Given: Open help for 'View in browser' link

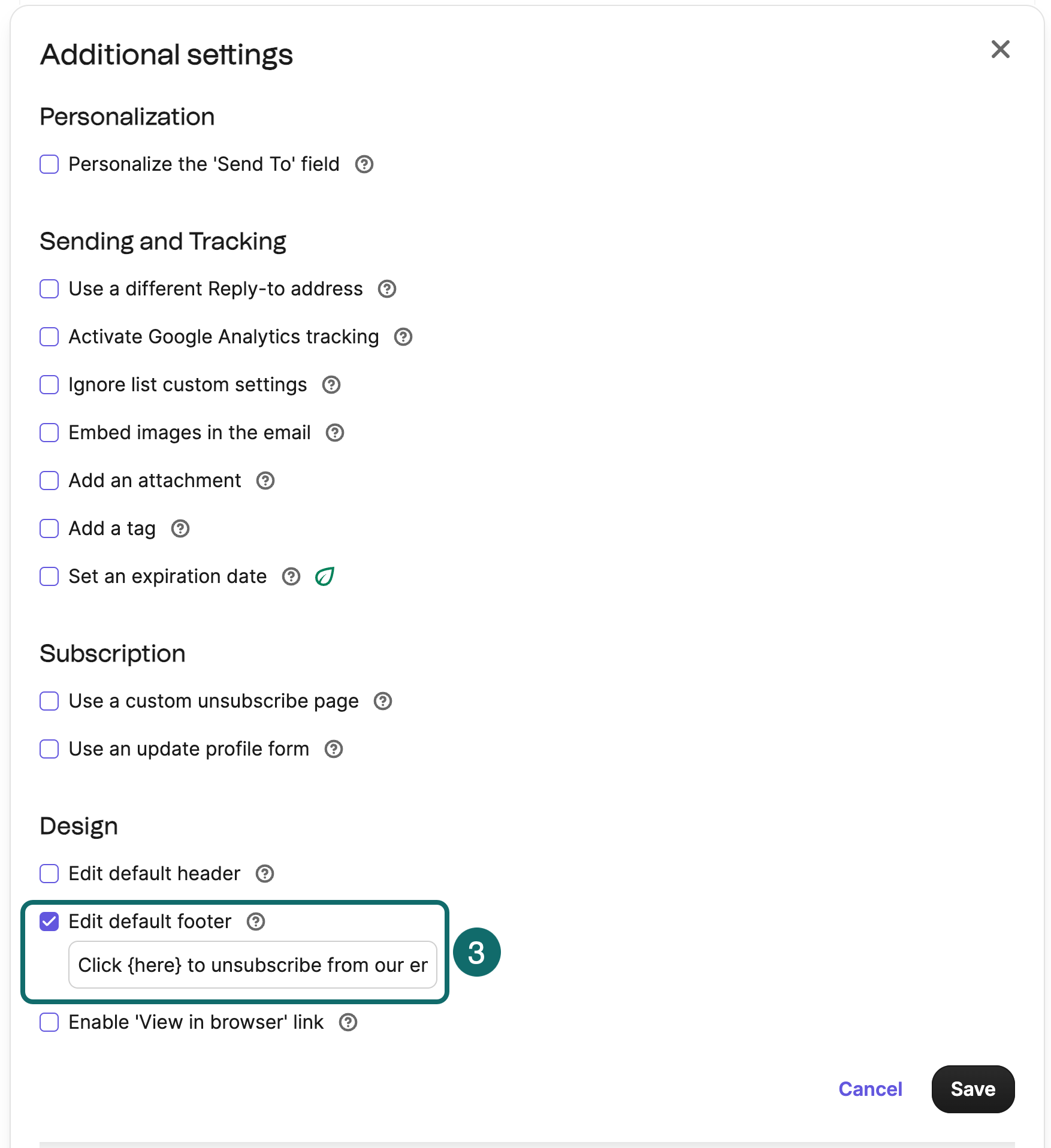Looking at the screenshot, I should tap(348, 1022).
